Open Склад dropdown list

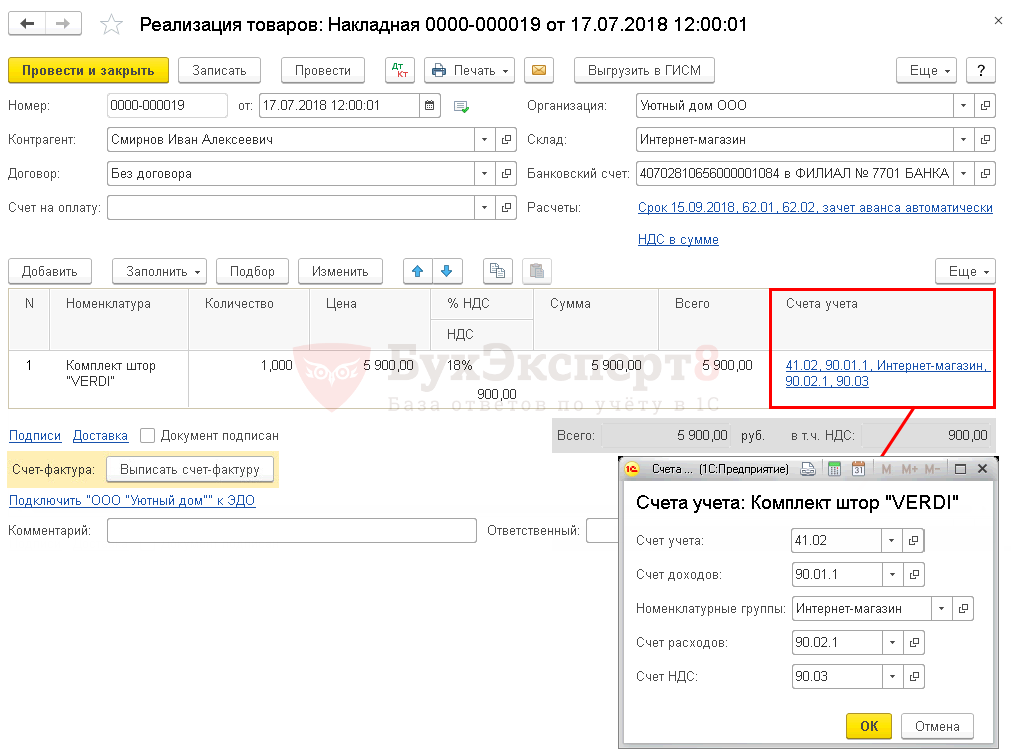(962, 140)
